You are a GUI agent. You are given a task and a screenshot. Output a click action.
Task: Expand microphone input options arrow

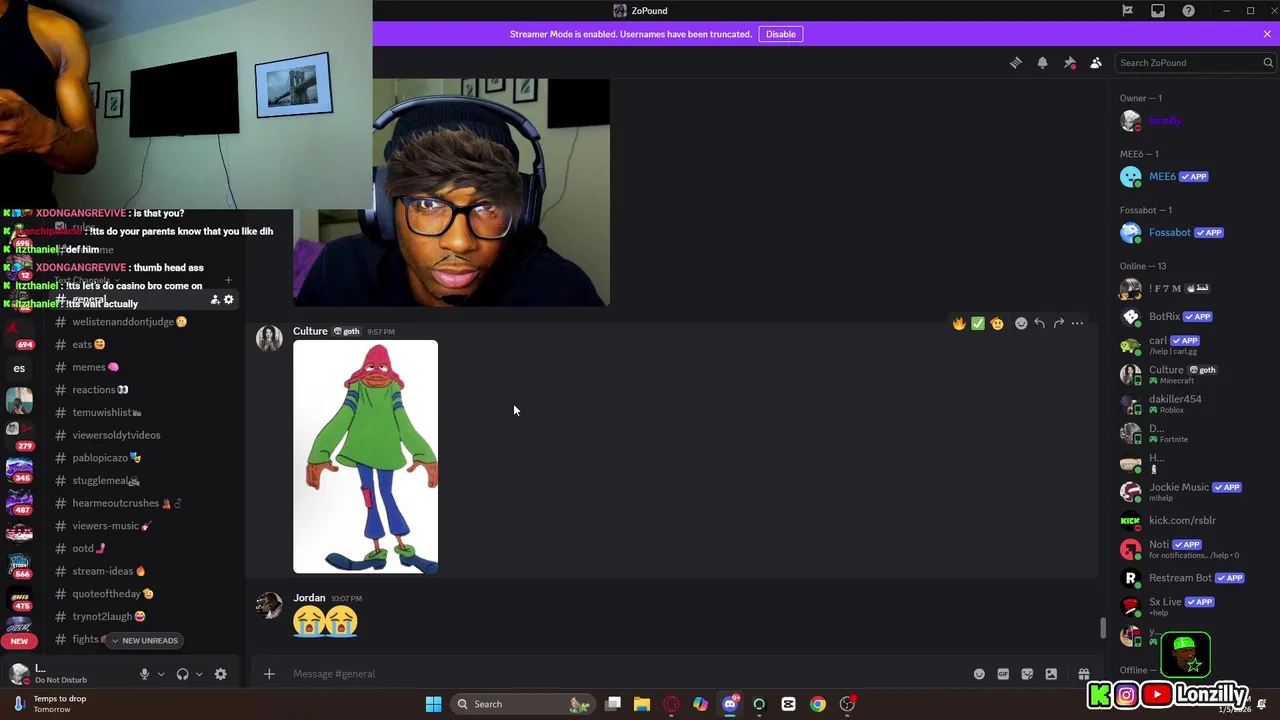coord(160,674)
